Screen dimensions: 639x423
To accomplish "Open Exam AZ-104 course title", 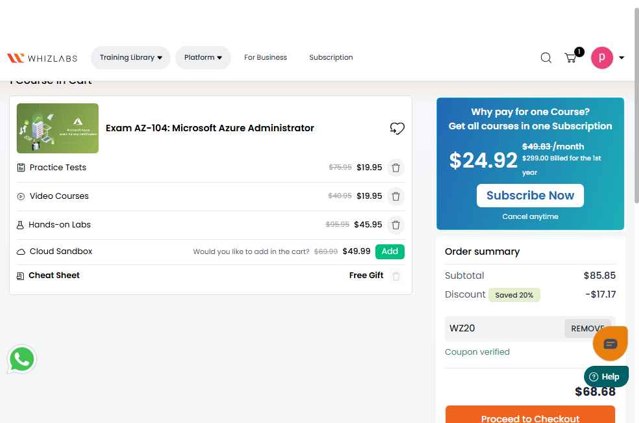I will (210, 128).
